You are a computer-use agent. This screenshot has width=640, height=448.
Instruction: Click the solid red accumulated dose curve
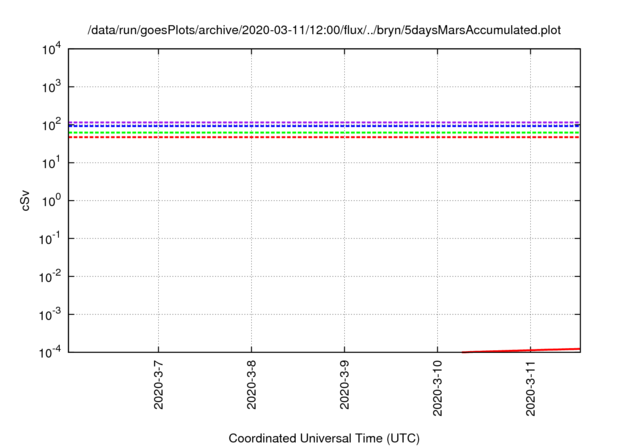pos(521,350)
